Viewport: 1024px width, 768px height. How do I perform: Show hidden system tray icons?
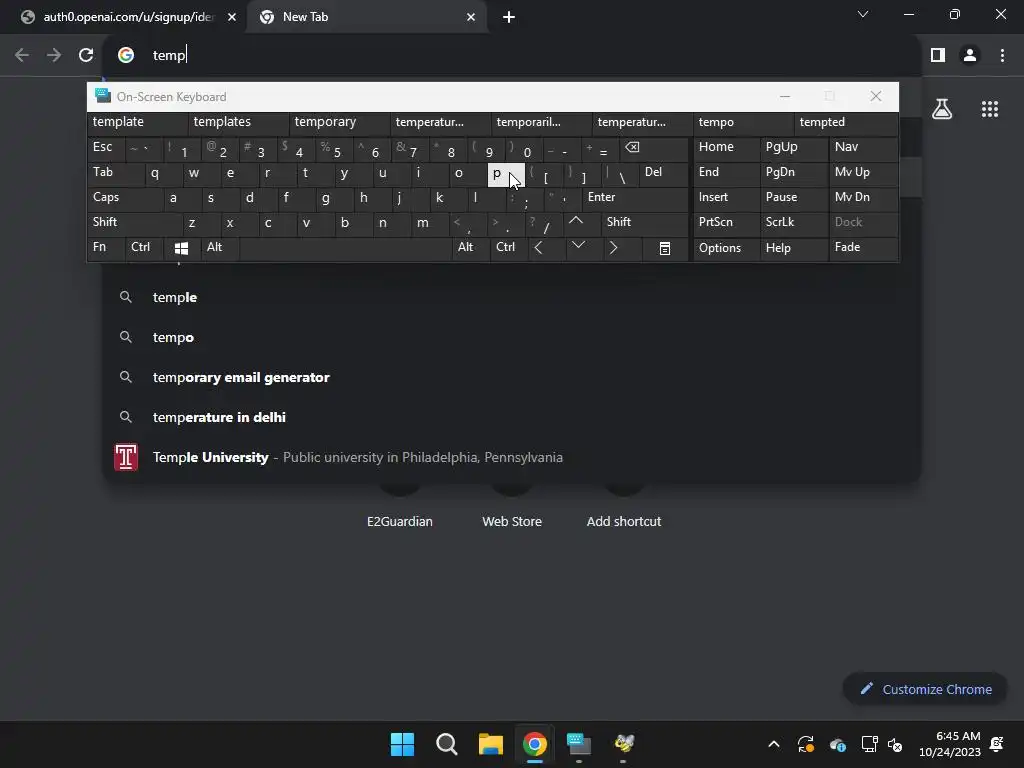point(774,744)
